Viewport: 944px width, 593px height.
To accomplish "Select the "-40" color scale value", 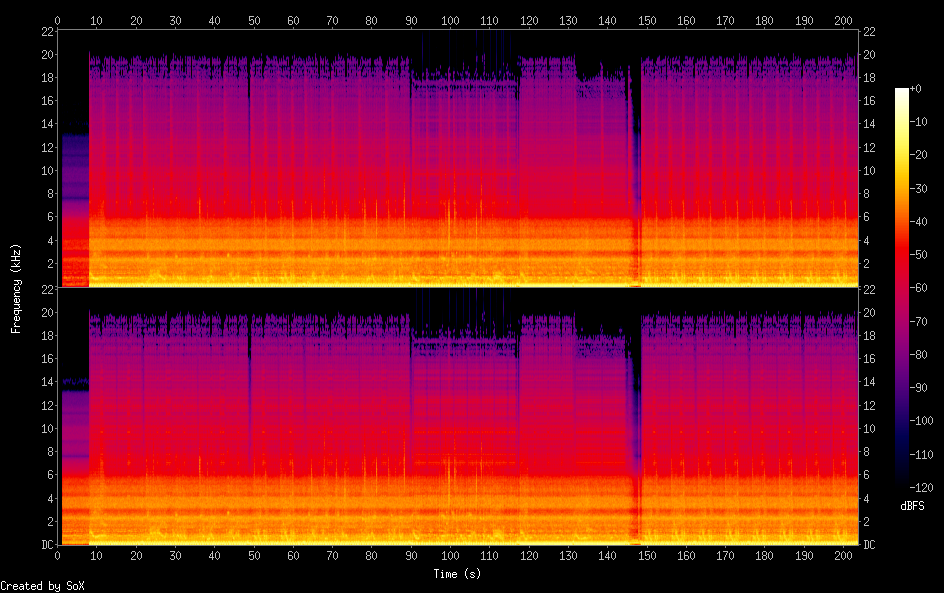I will tap(919, 222).
